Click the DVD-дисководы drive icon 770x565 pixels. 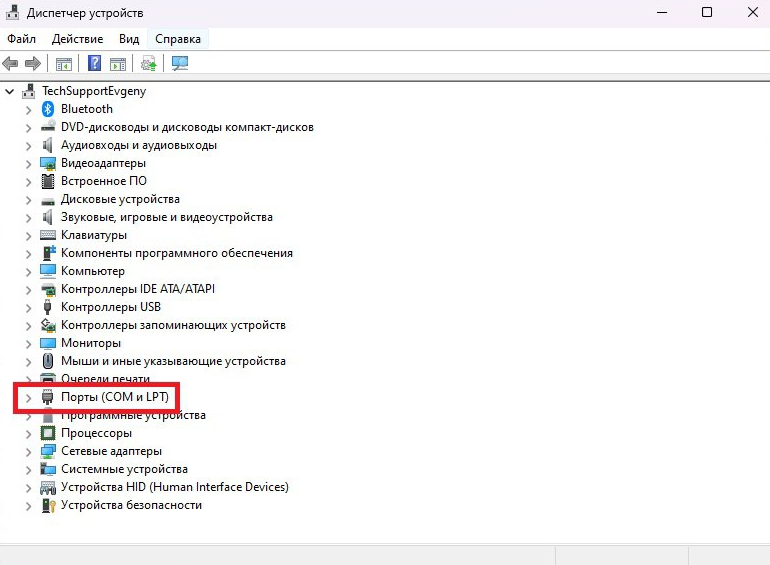[x=48, y=127]
